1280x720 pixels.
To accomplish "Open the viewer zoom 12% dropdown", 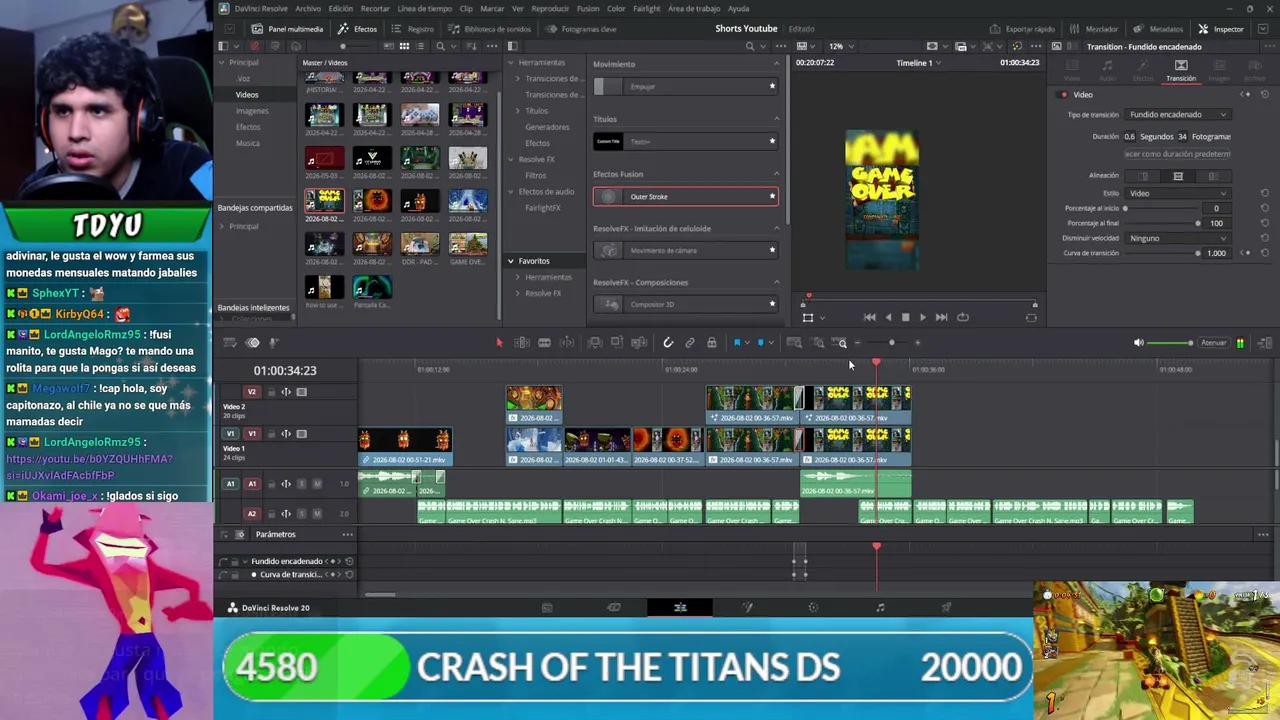I will click(x=840, y=46).
